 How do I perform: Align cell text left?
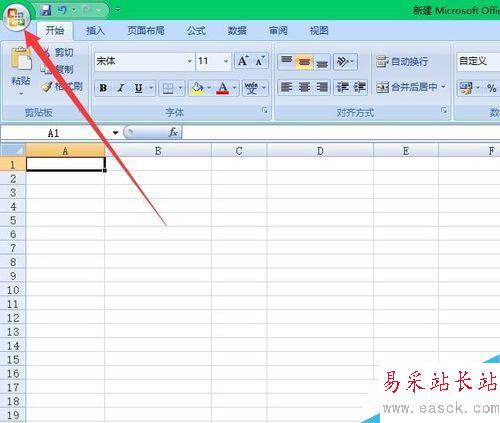pos(286,88)
